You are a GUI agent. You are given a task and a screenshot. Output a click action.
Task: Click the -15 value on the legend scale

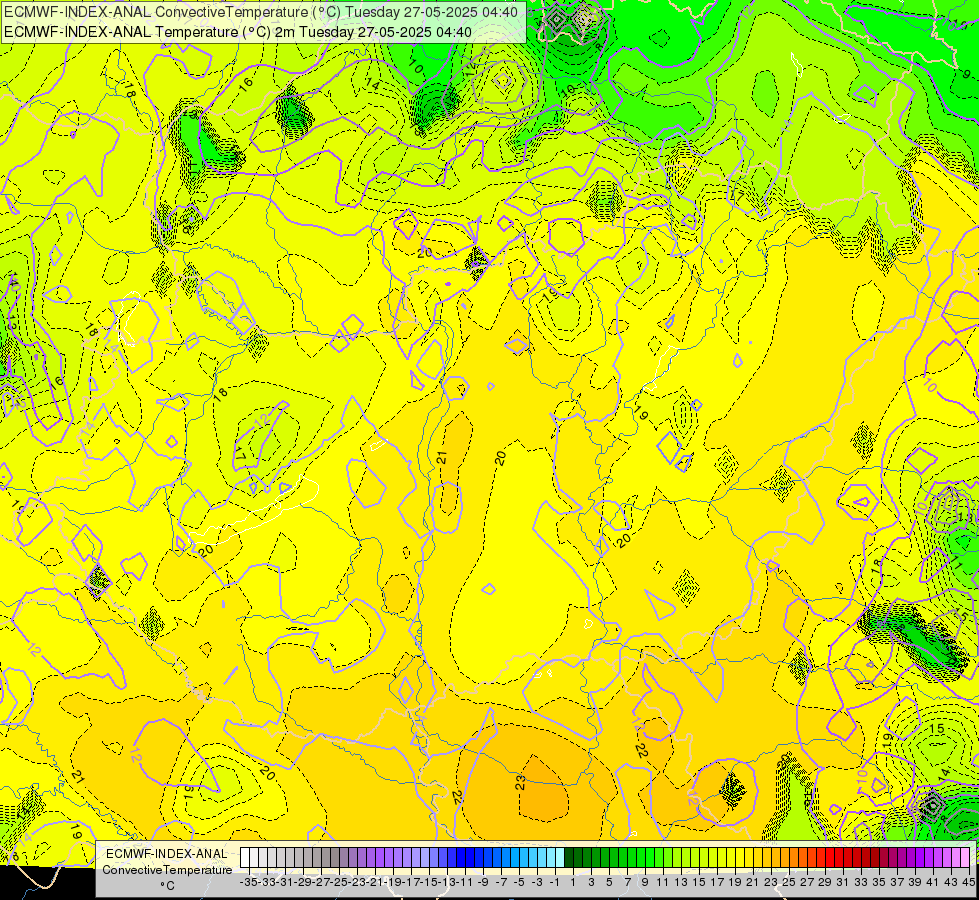(430, 882)
